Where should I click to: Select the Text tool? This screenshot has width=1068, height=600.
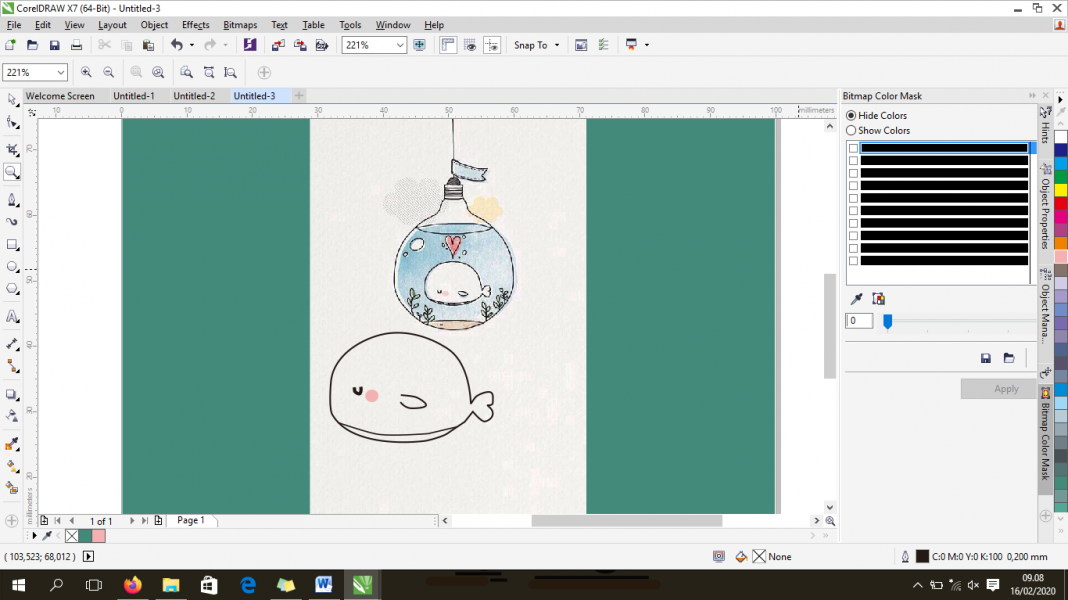tap(12, 316)
